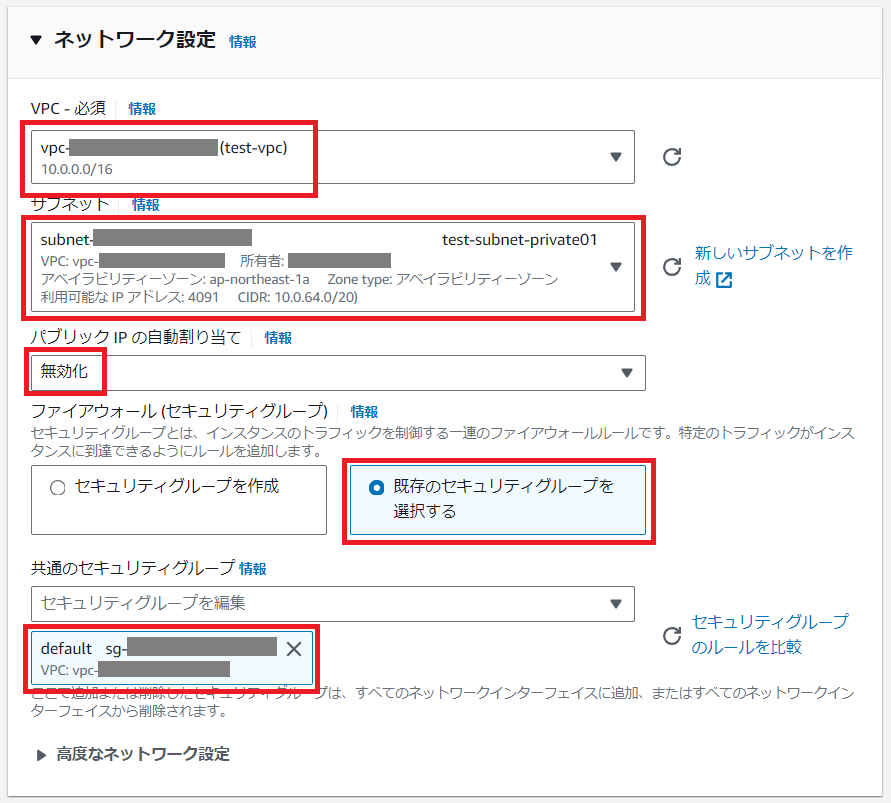Collapse the ネットワーク設定 section triangle
Viewport: 891px width, 803px height.
coord(36,42)
